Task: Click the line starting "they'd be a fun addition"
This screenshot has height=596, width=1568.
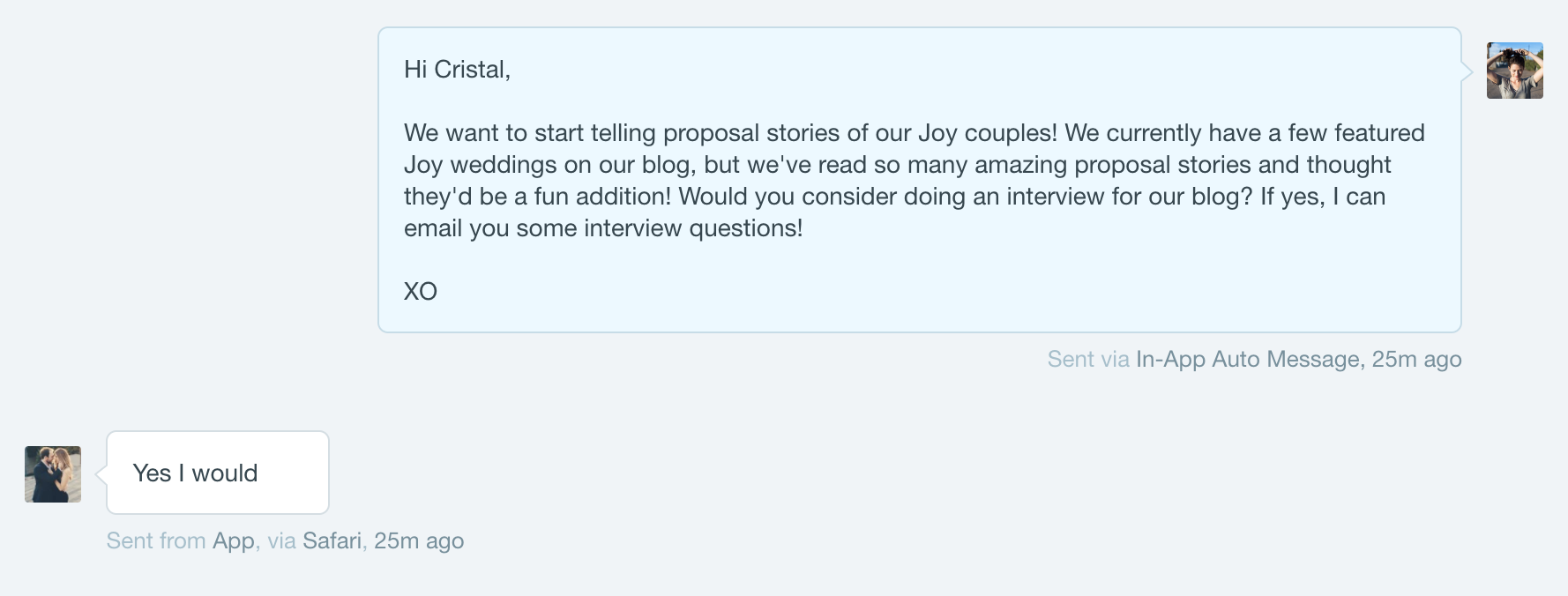Action: point(894,197)
